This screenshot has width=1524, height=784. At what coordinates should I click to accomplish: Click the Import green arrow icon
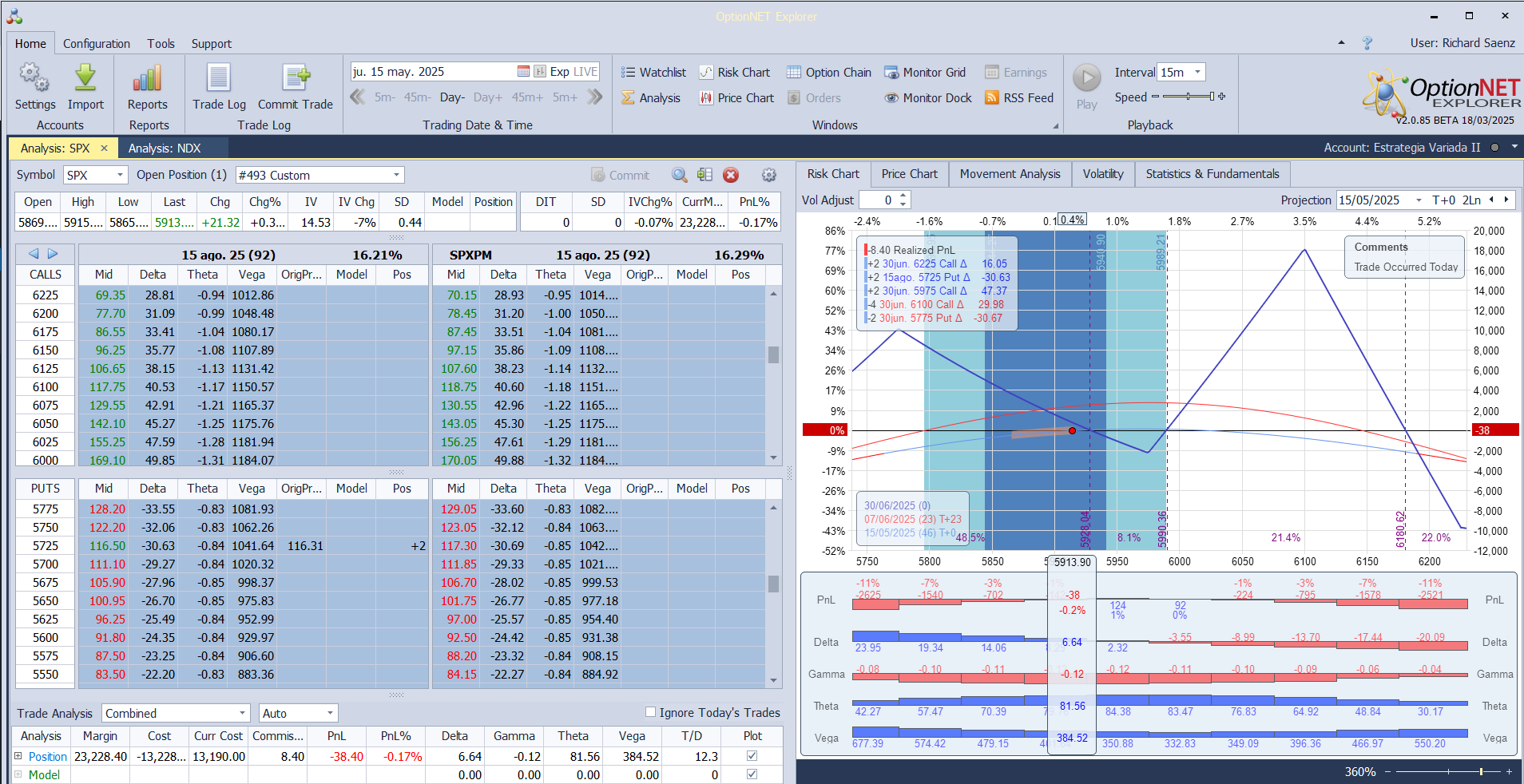point(85,78)
